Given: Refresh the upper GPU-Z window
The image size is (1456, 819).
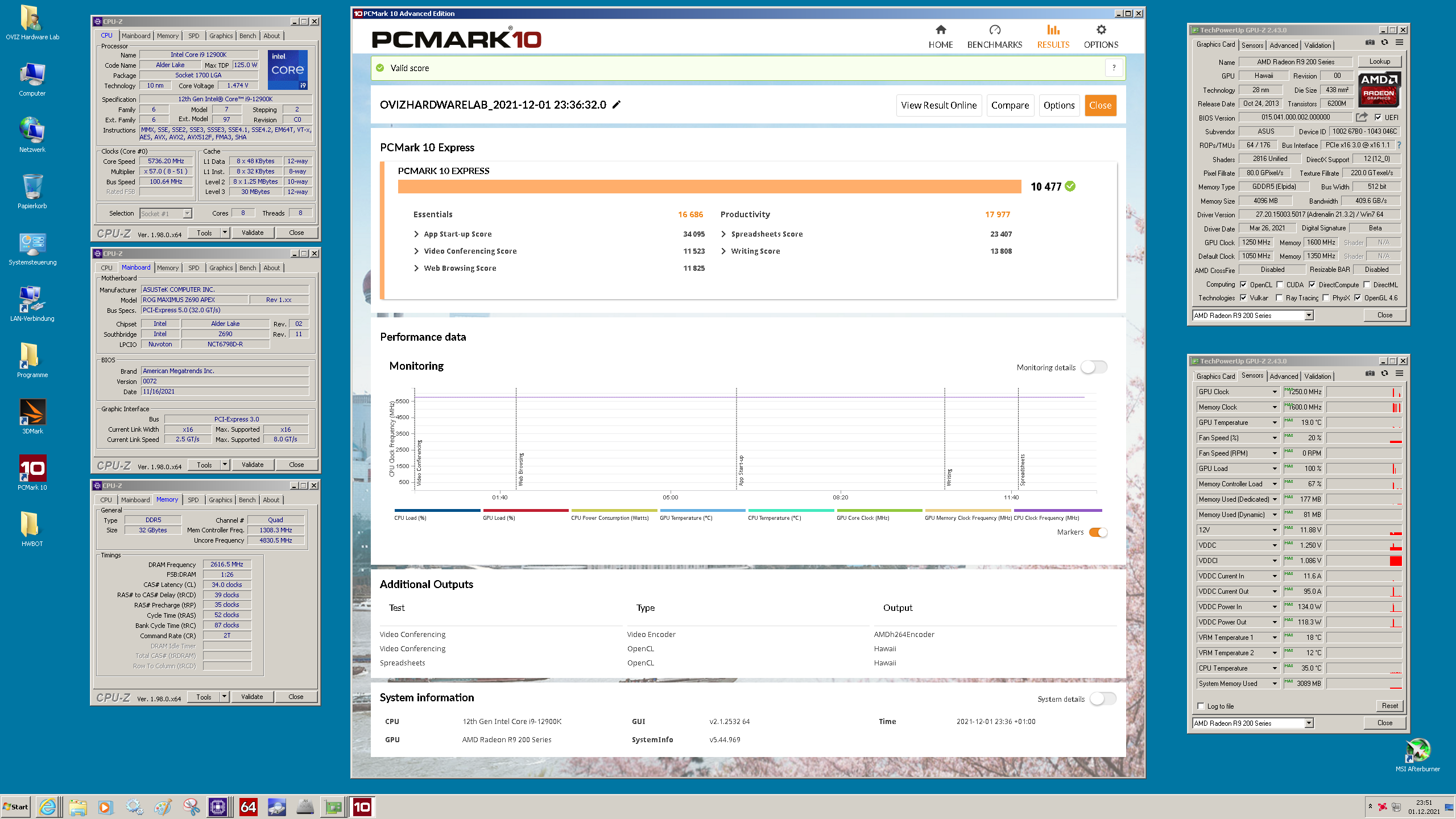Looking at the screenshot, I should coord(1385,43).
